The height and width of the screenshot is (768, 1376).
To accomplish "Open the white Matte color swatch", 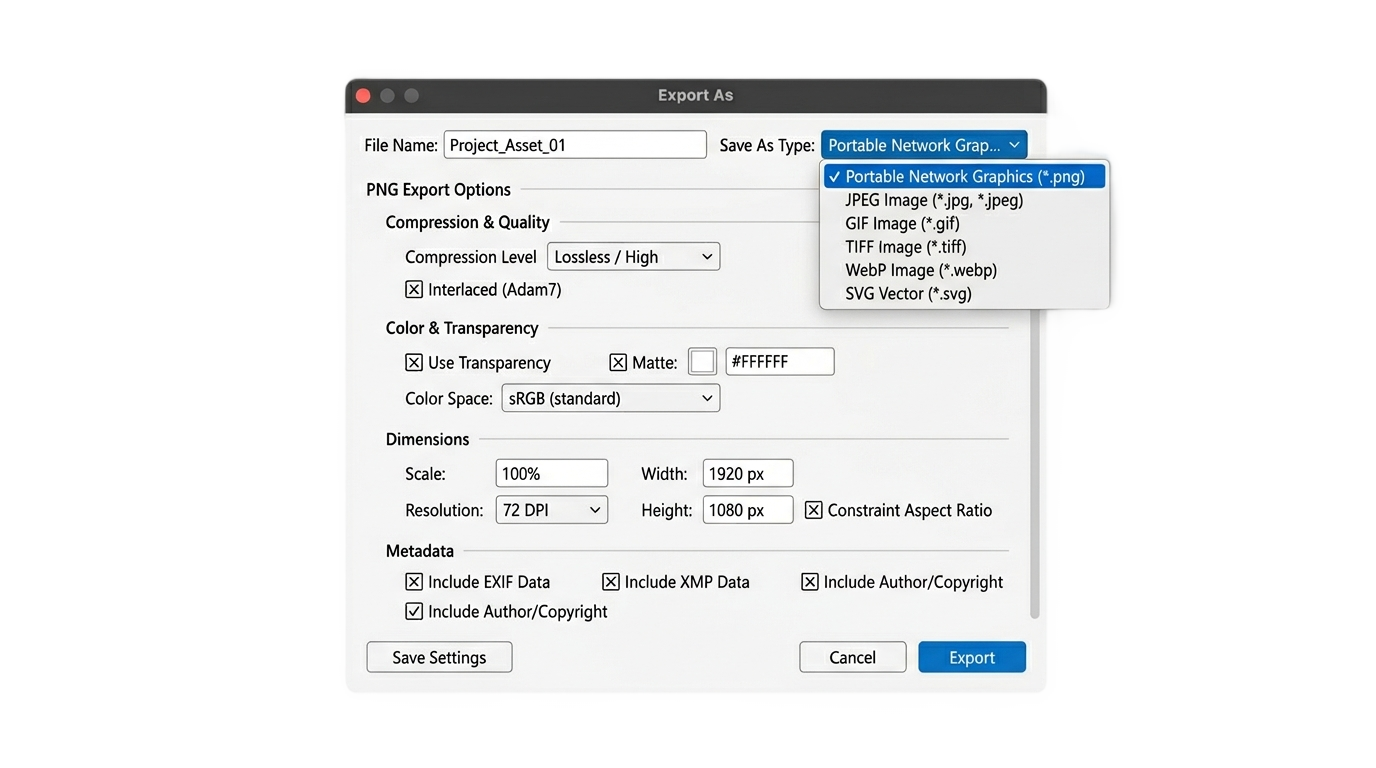I will (x=702, y=362).
